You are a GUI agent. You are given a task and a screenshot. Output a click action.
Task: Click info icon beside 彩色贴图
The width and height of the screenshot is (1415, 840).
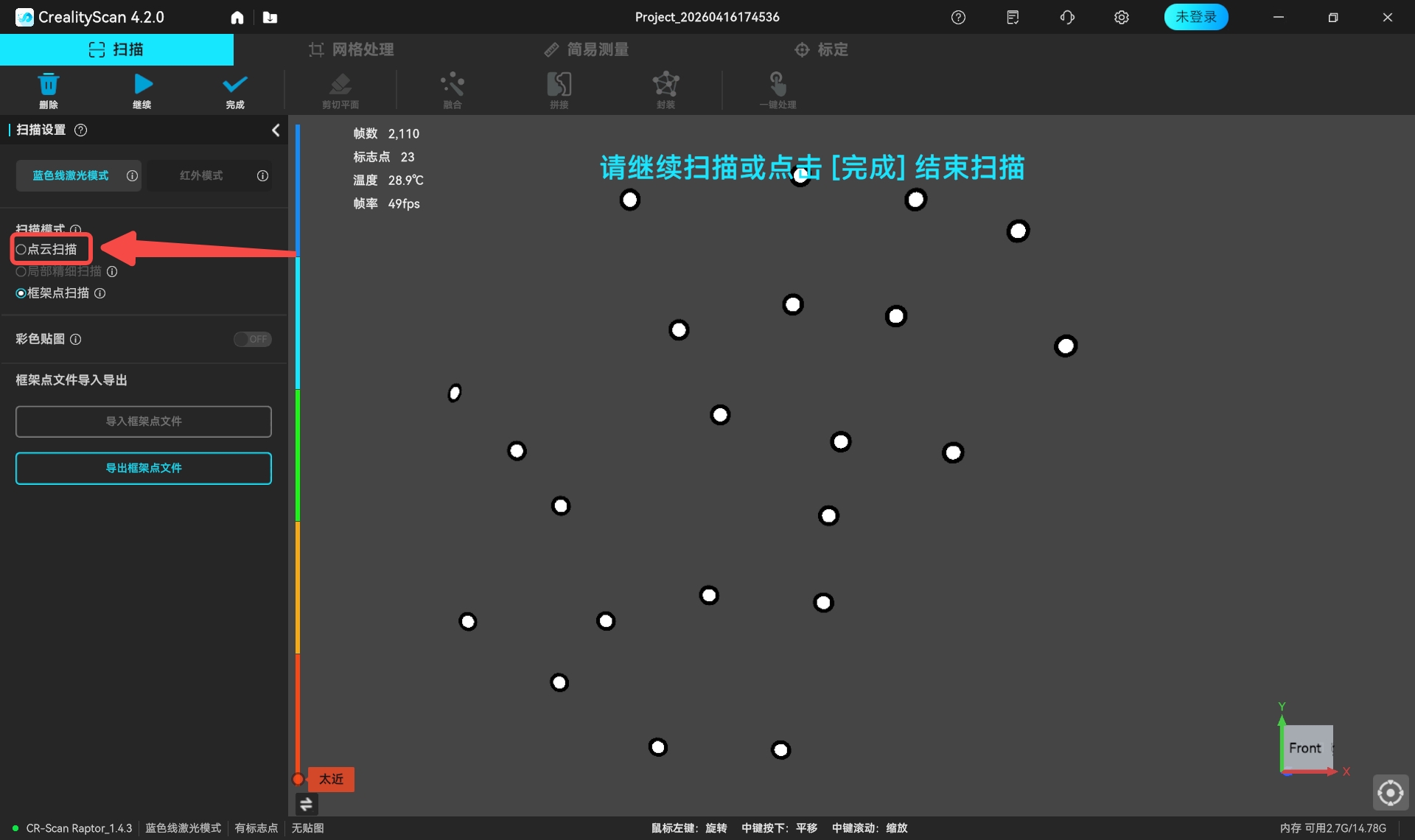coord(75,339)
